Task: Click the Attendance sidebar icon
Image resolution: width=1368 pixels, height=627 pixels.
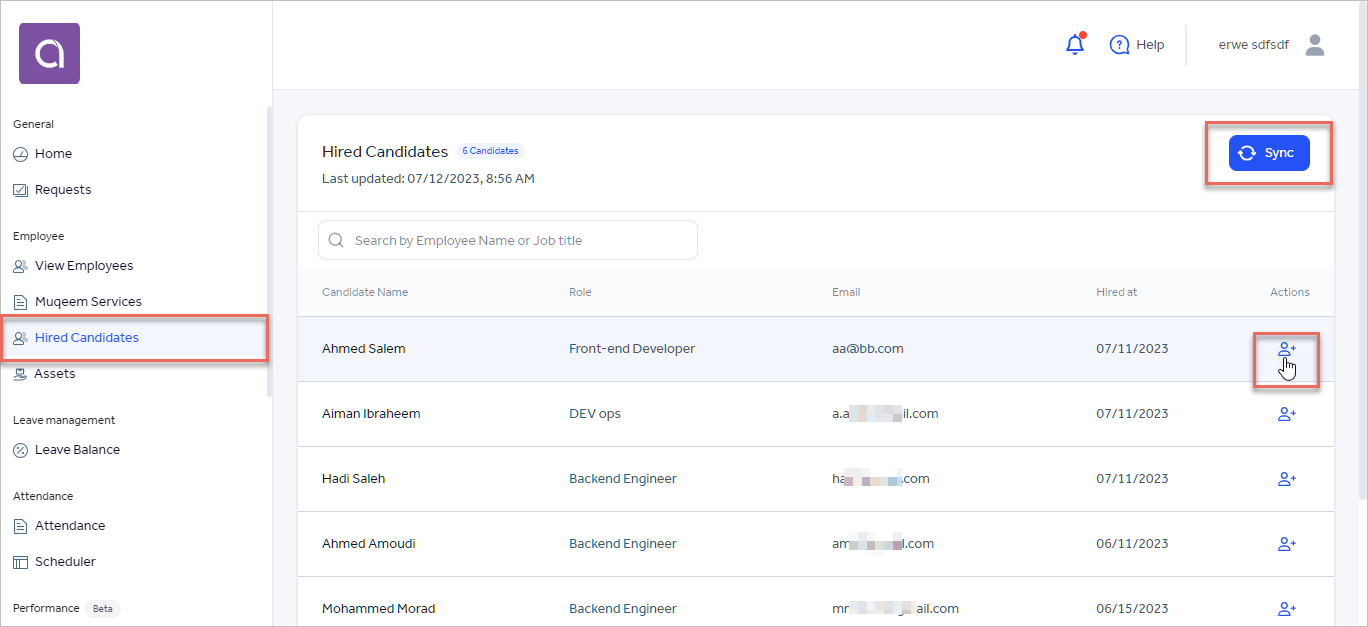Action: (21, 525)
